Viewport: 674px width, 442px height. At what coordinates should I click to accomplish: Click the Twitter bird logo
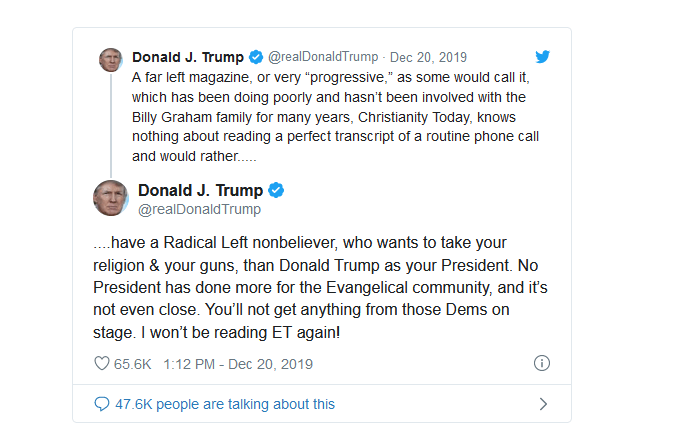542,57
